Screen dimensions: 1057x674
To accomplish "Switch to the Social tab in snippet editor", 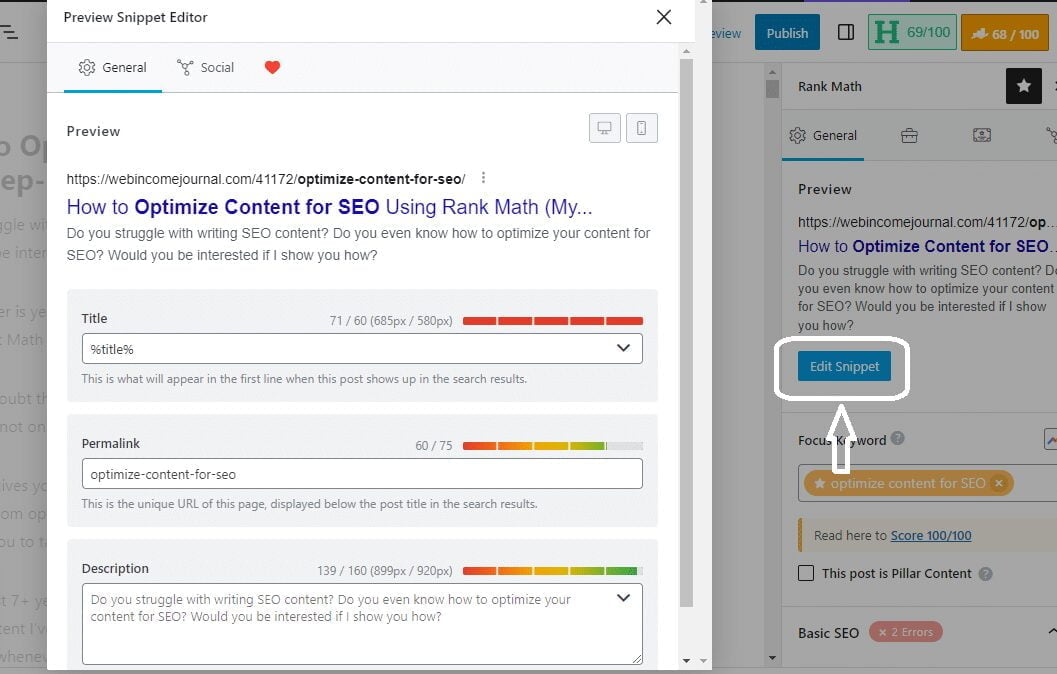I will [x=206, y=67].
